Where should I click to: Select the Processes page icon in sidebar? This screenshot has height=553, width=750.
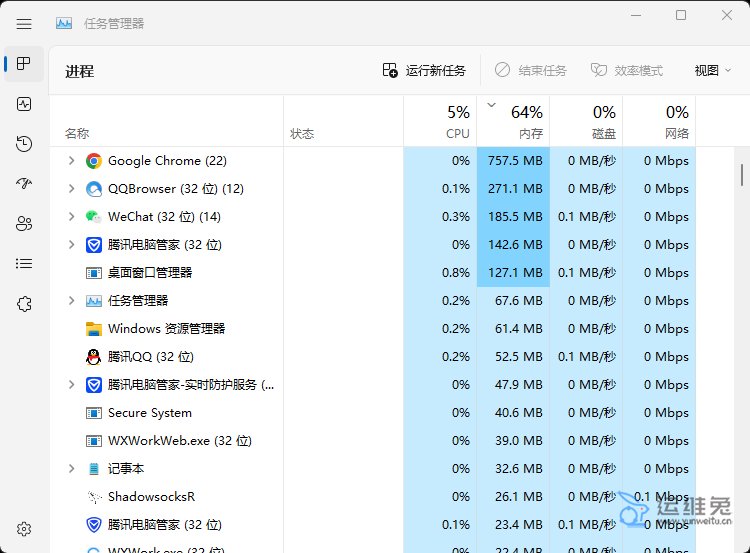(24, 64)
